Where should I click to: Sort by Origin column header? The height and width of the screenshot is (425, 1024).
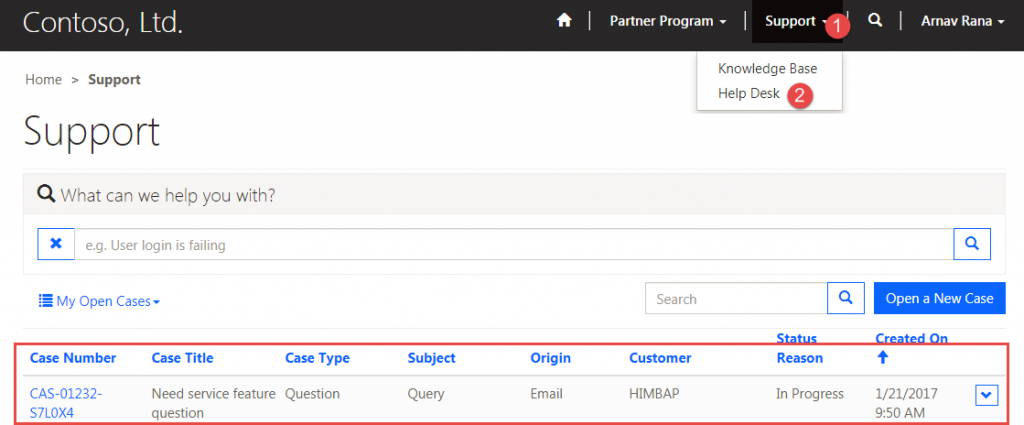(x=551, y=358)
